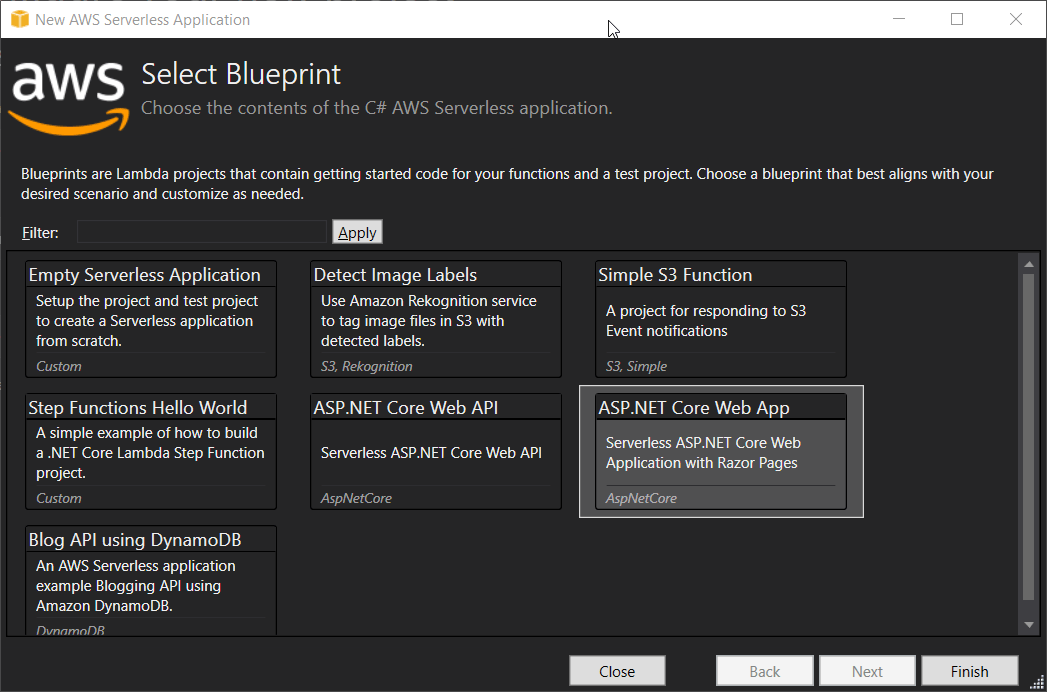The height and width of the screenshot is (692, 1047).
Task: Click the Next button
Action: click(867, 670)
